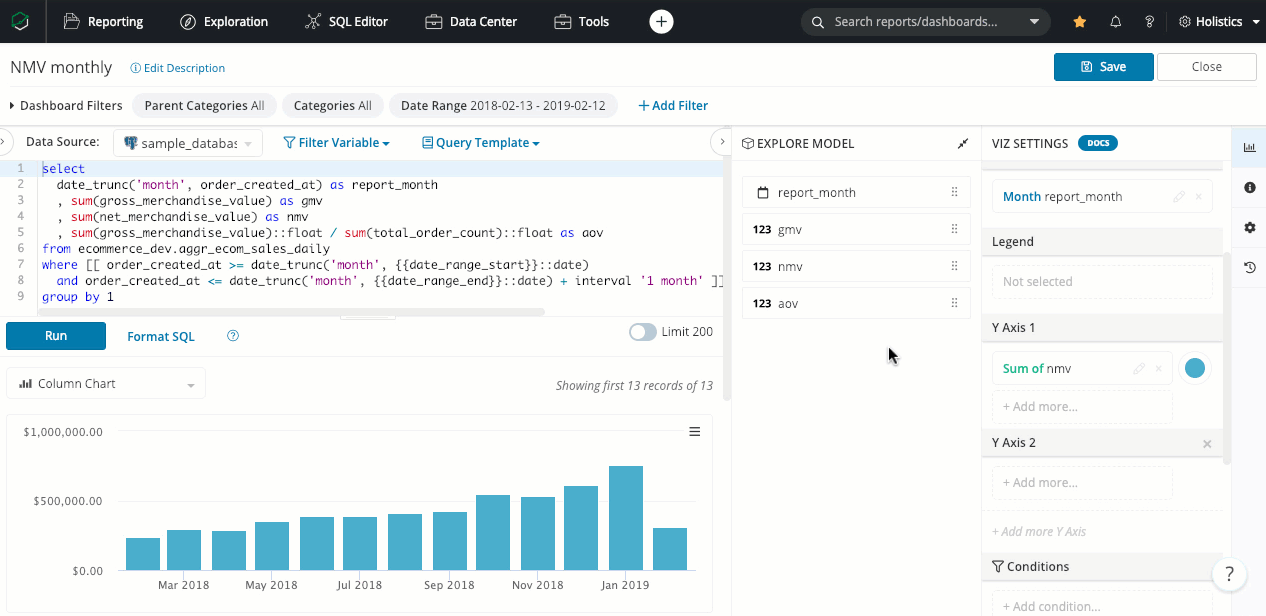
Task: Remove Month report_month with the x icon
Action: pyautogui.click(x=1199, y=197)
